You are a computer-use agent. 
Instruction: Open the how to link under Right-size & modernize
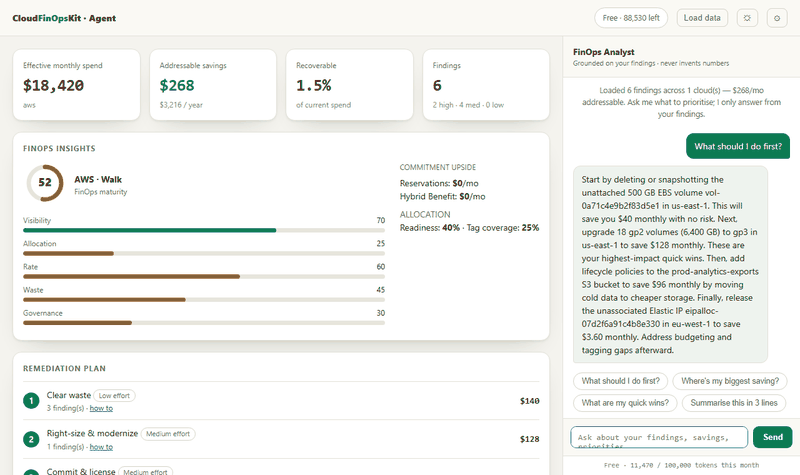101,447
